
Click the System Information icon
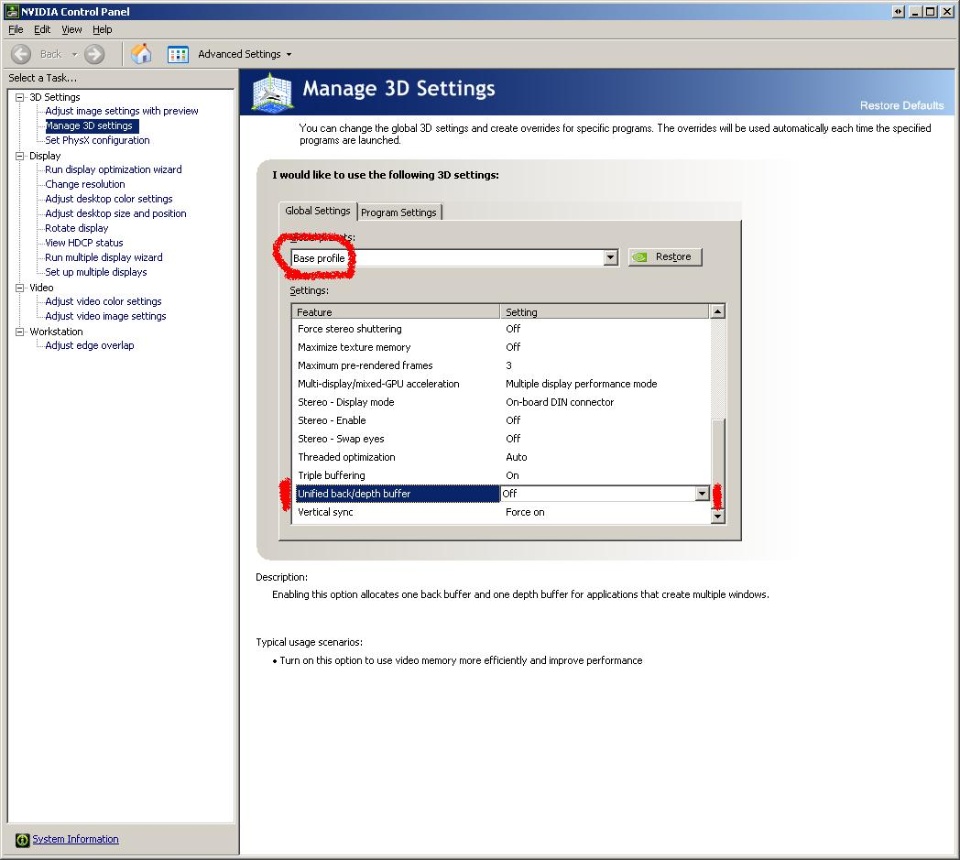click(22, 840)
